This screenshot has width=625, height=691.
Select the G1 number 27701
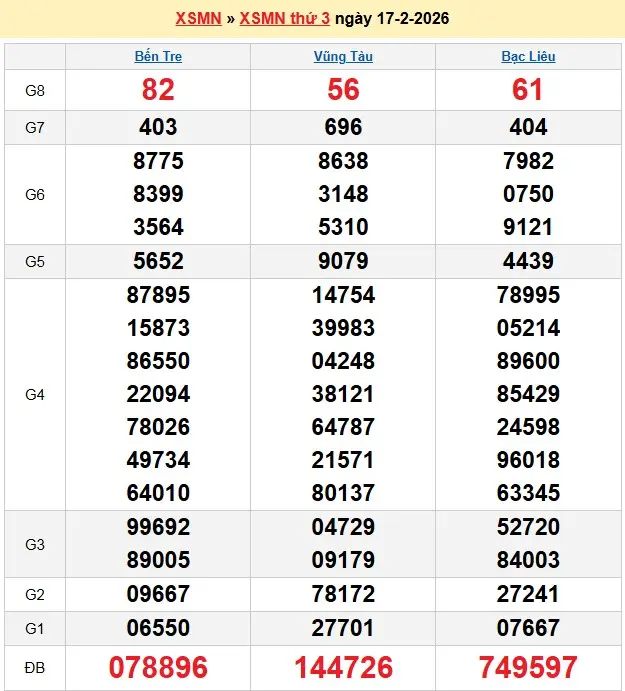coord(343,628)
